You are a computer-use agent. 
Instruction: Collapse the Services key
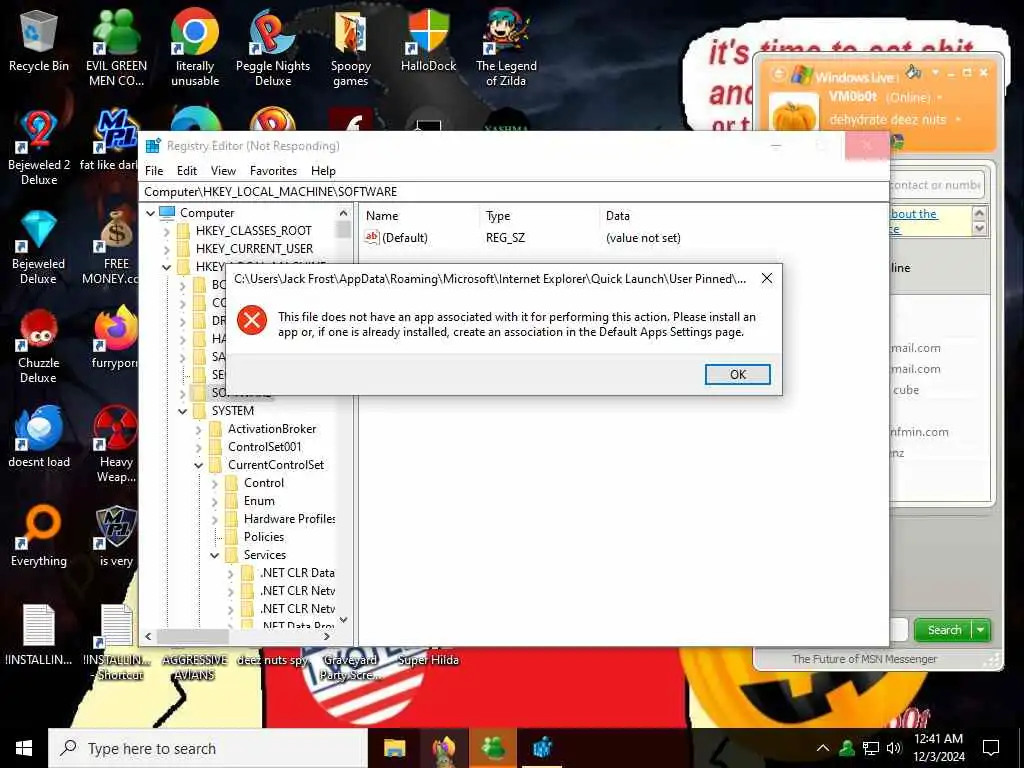pyautogui.click(x=214, y=555)
